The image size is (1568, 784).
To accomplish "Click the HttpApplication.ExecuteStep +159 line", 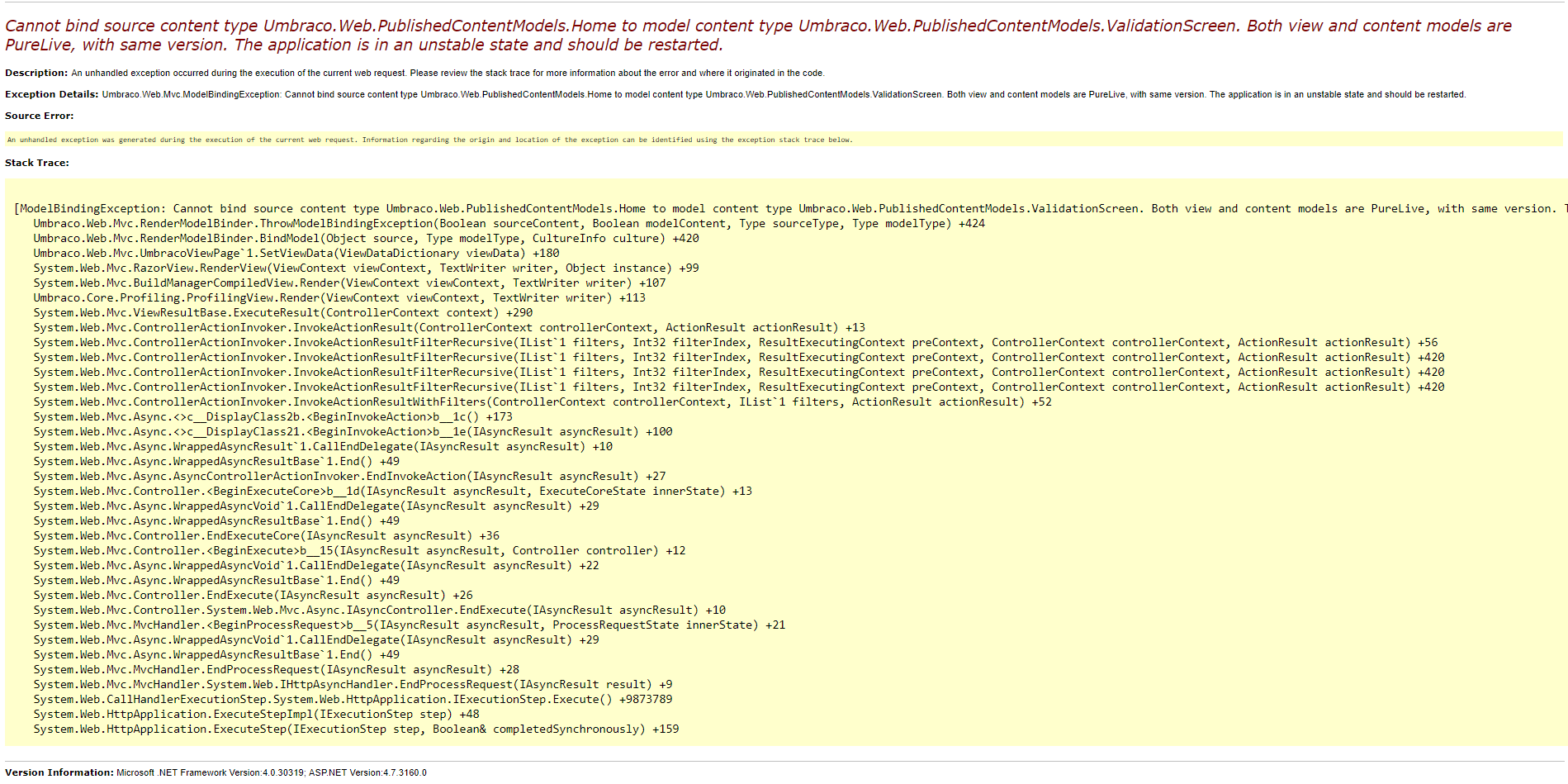I will [x=356, y=729].
